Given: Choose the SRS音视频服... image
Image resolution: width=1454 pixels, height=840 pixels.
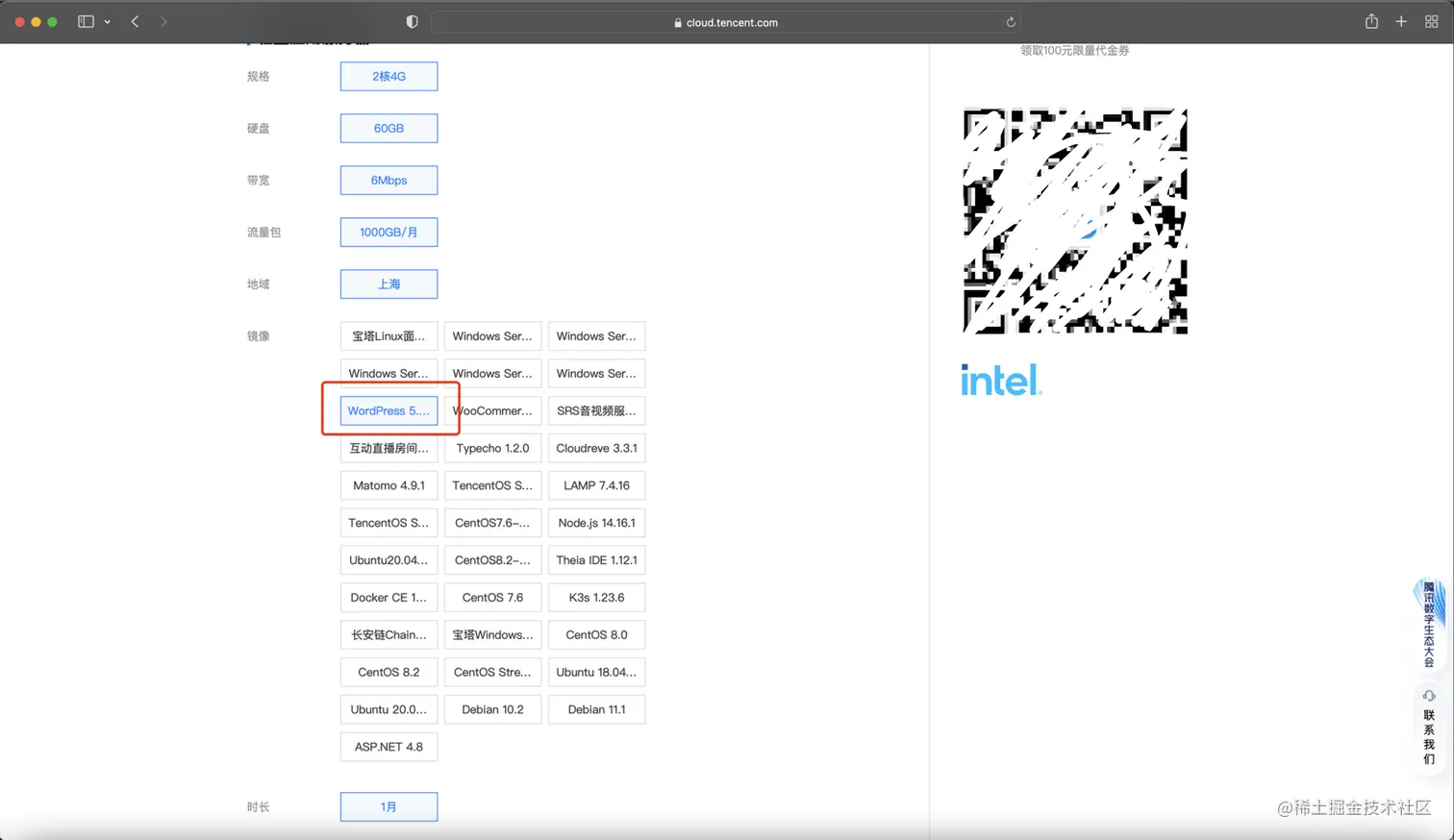Looking at the screenshot, I should (x=596, y=410).
